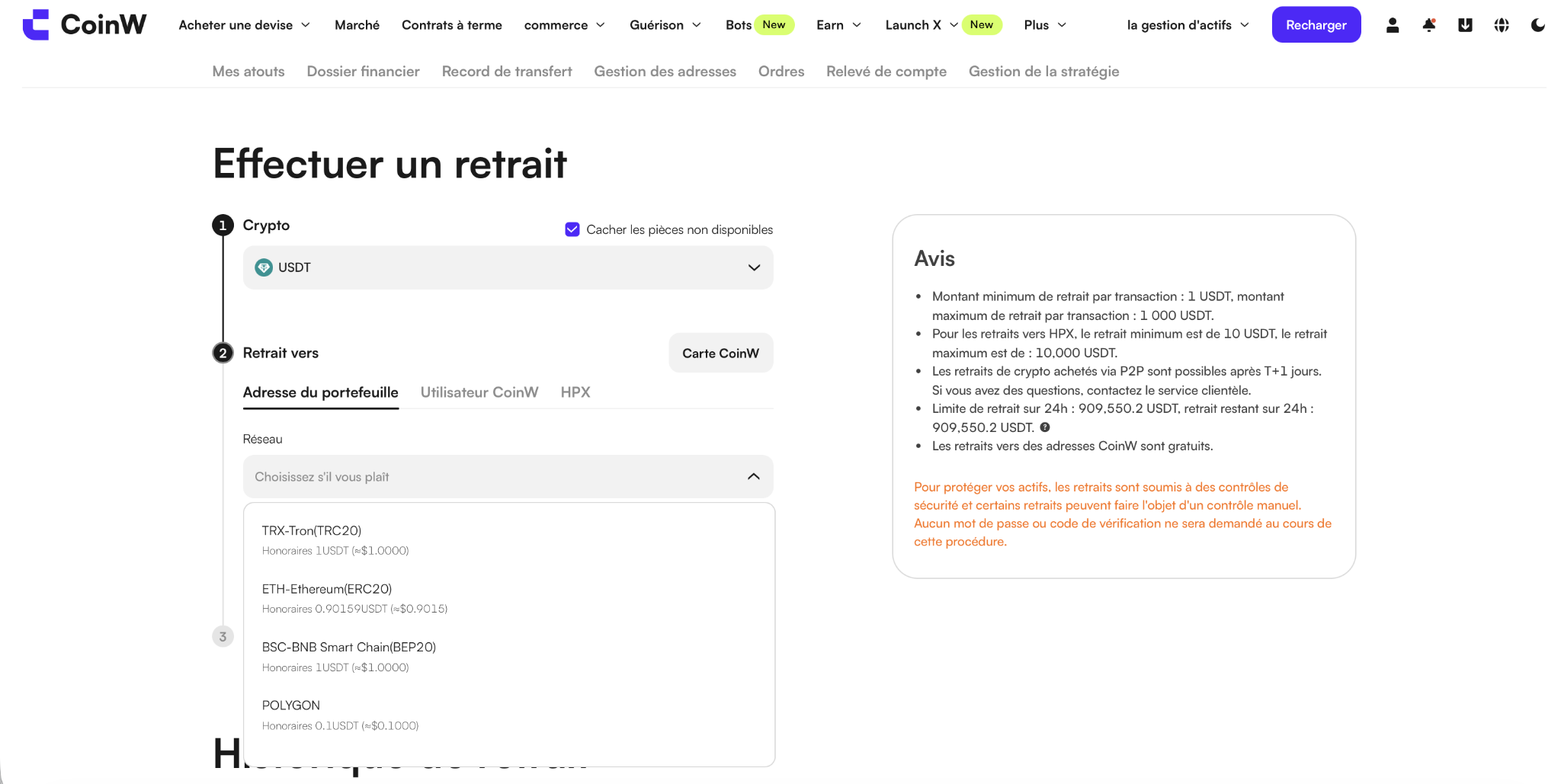Go to Record de transfert
The width and height of the screenshot is (1561, 784).
pos(507,72)
